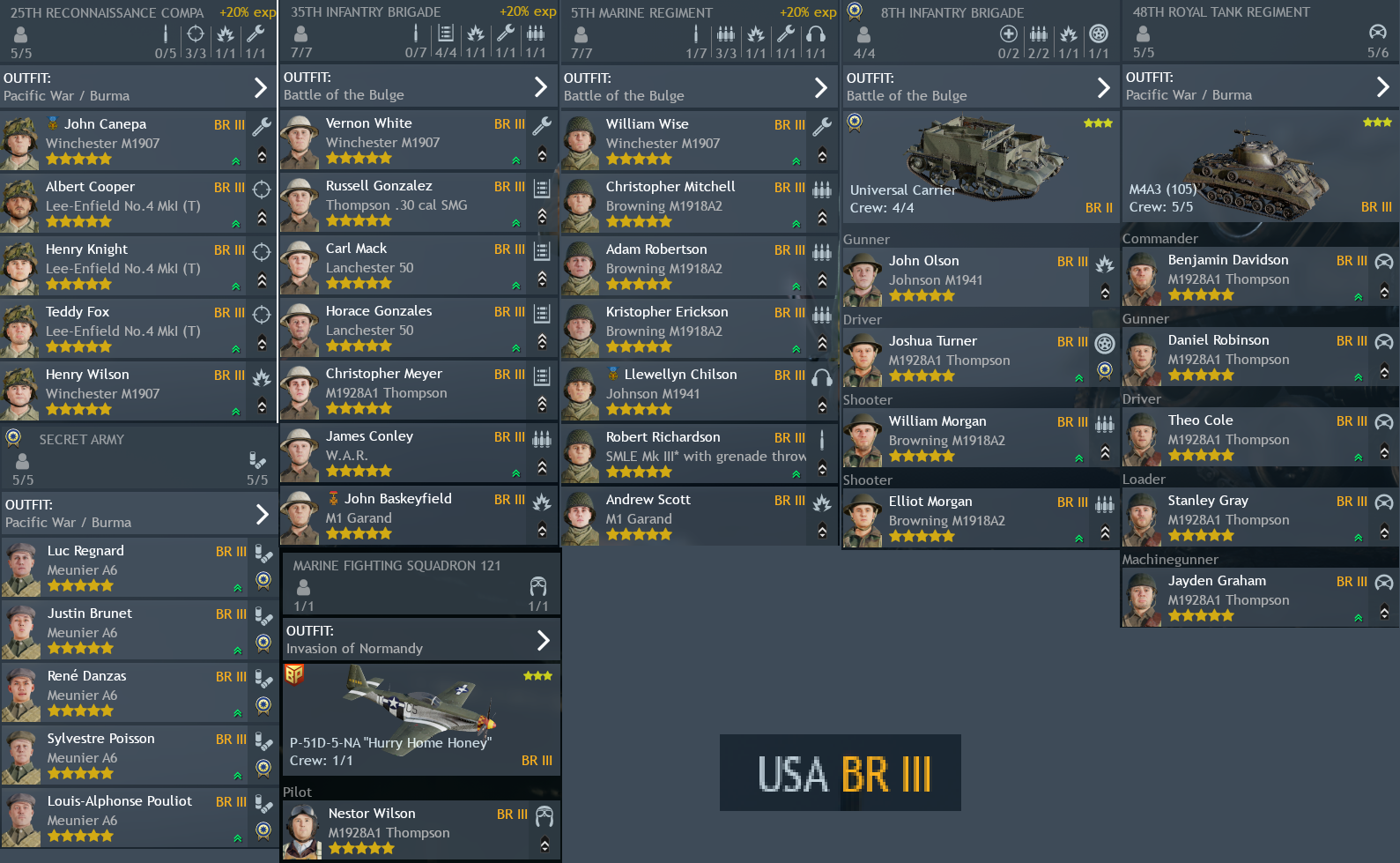Click the USA BR III label
Viewport: 1400px width, 863px height.
point(841,773)
